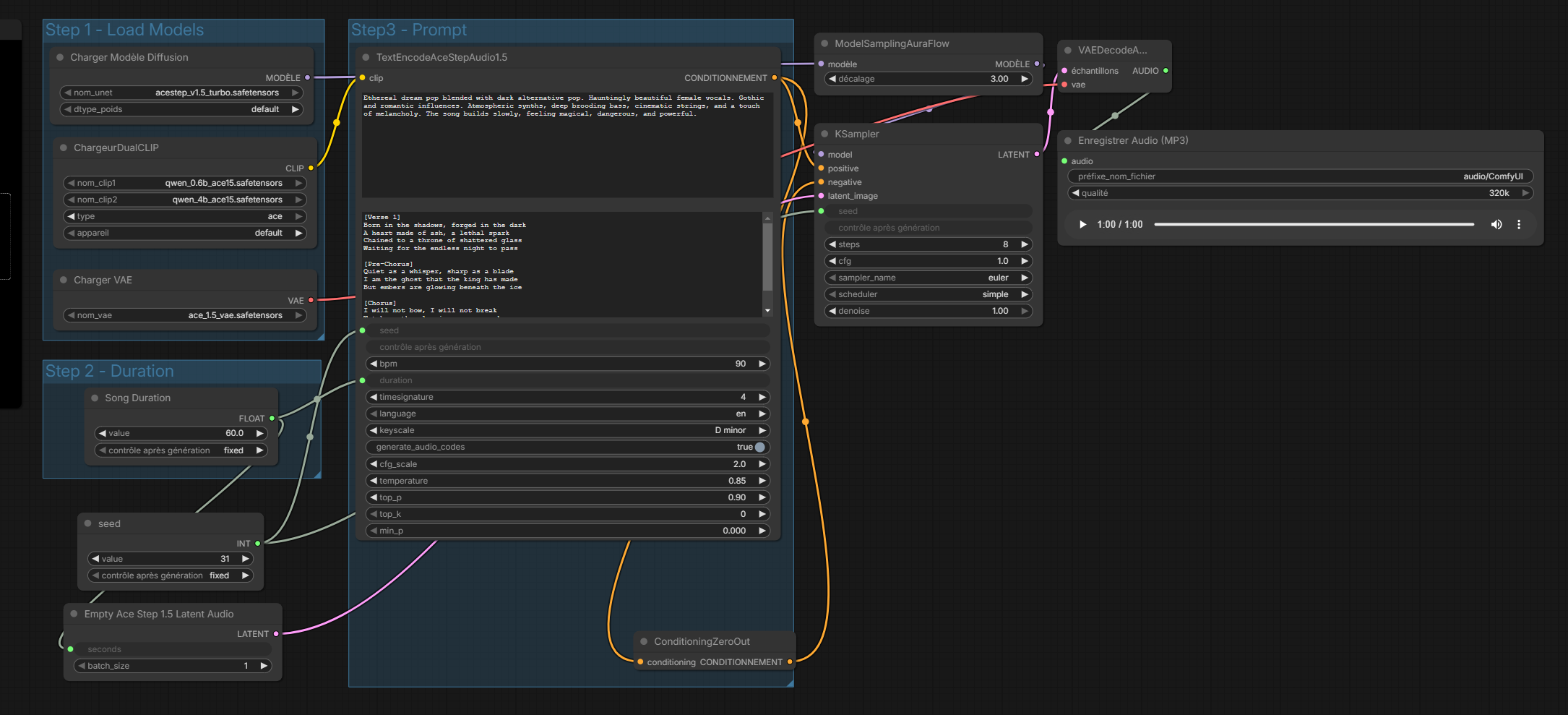Open audio player more options menu
Image resolution: width=1568 pixels, height=715 pixels.
point(1519,224)
